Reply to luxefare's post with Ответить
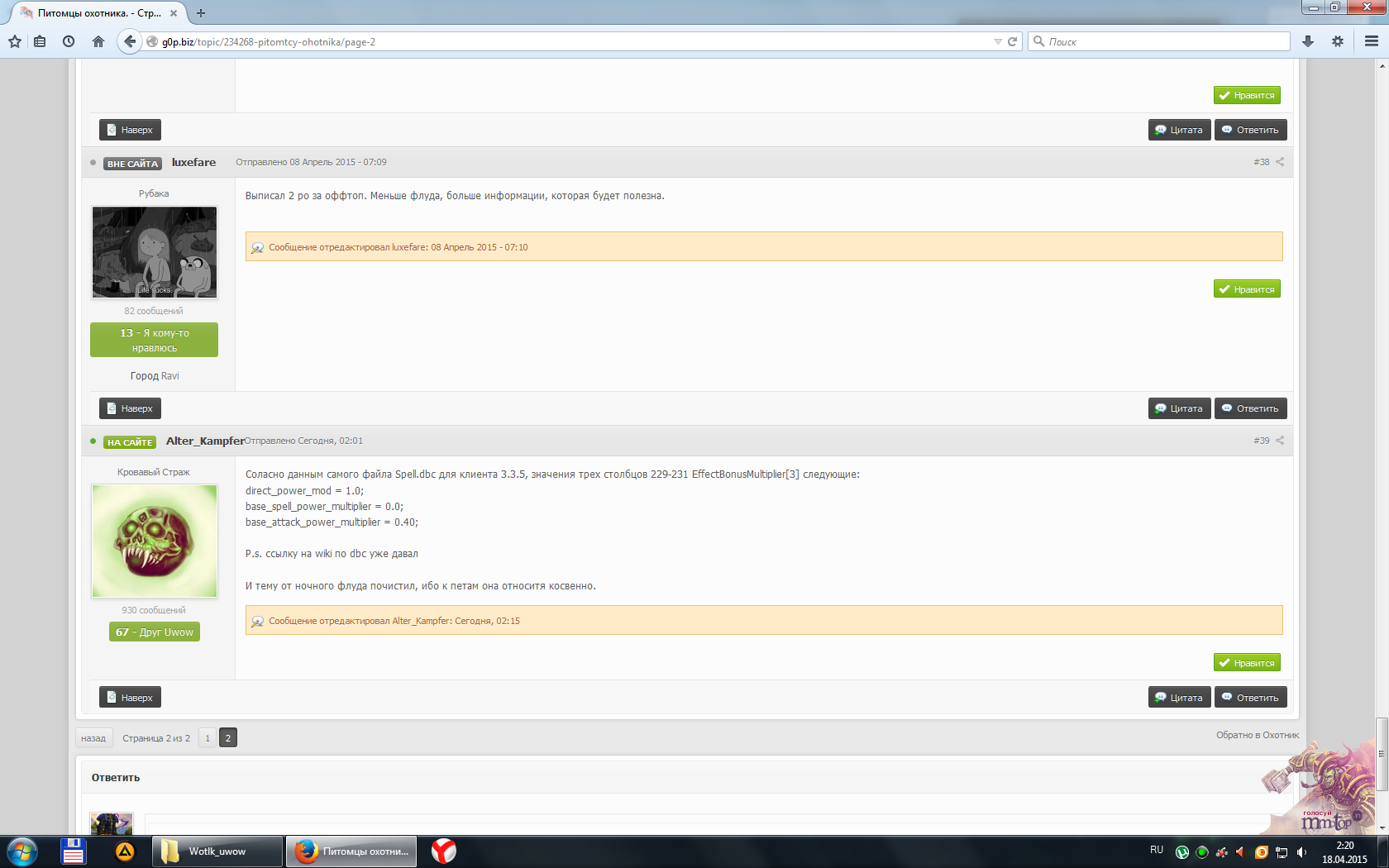Image resolution: width=1389 pixels, height=868 pixels. coord(1250,408)
